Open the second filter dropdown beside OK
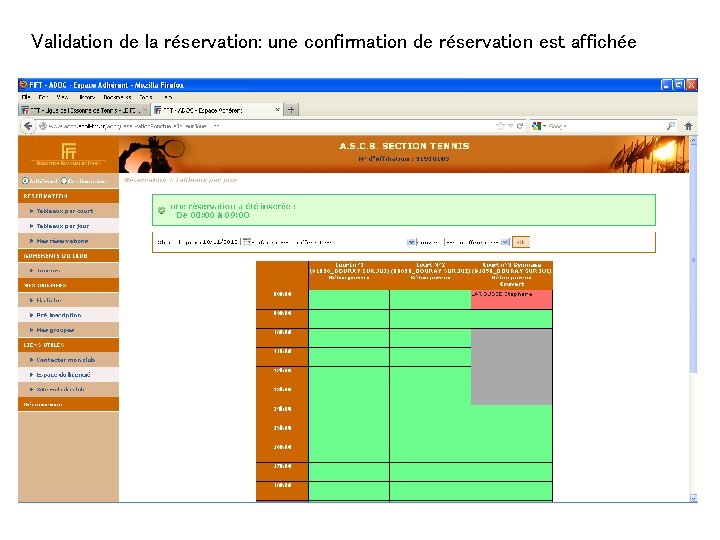Screen dimensions: 720x540 coord(505,242)
